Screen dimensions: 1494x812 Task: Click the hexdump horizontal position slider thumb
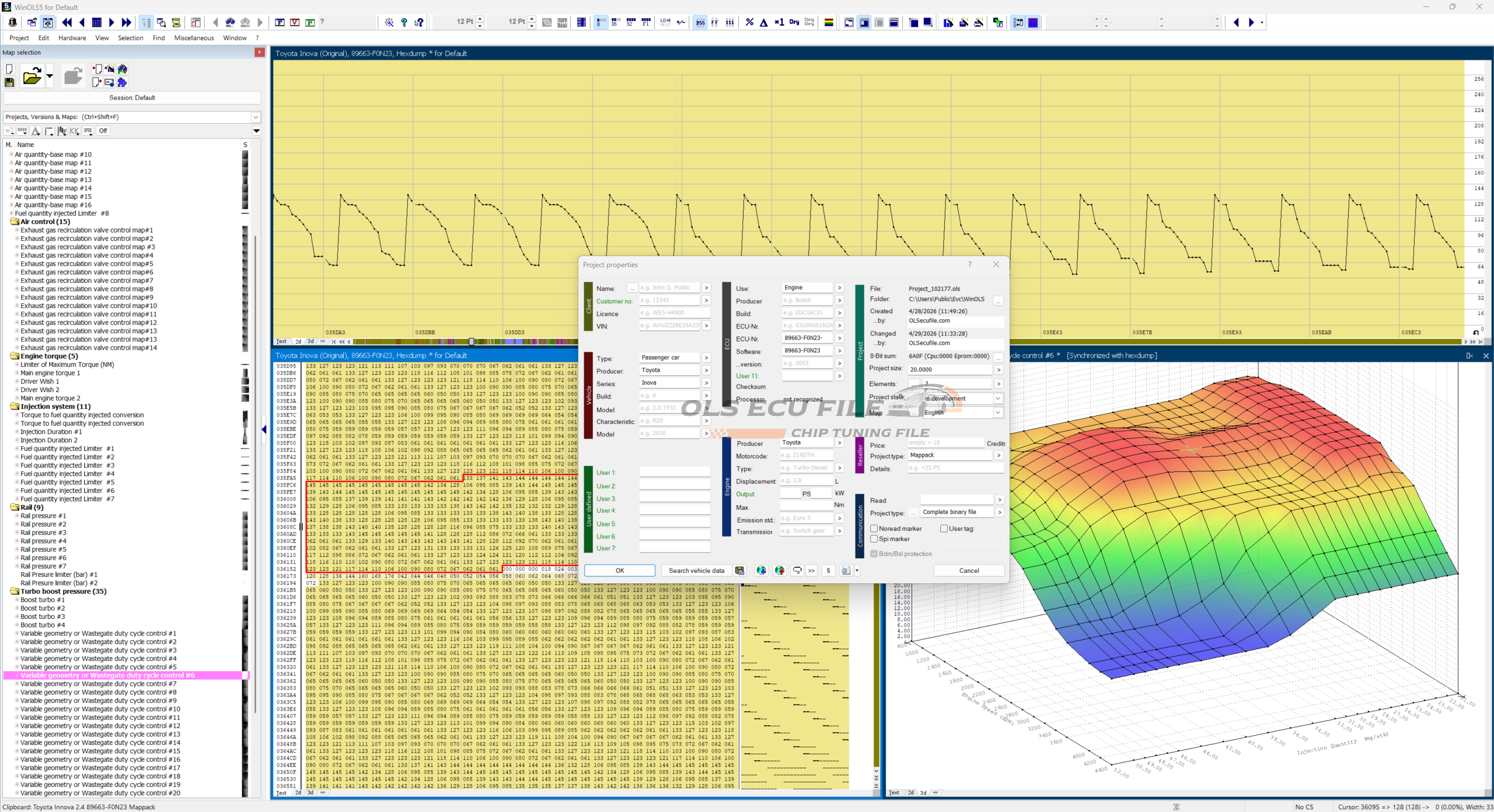pyautogui.click(x=472, y=342)
